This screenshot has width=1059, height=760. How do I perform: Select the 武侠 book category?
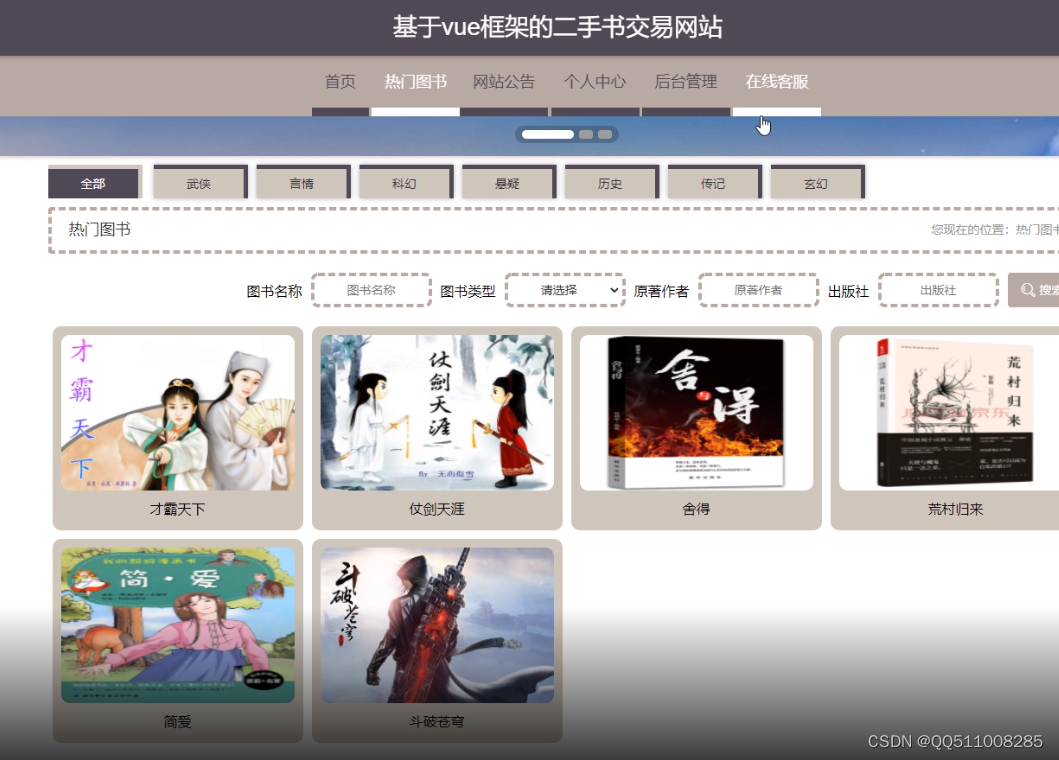(199, 183)
